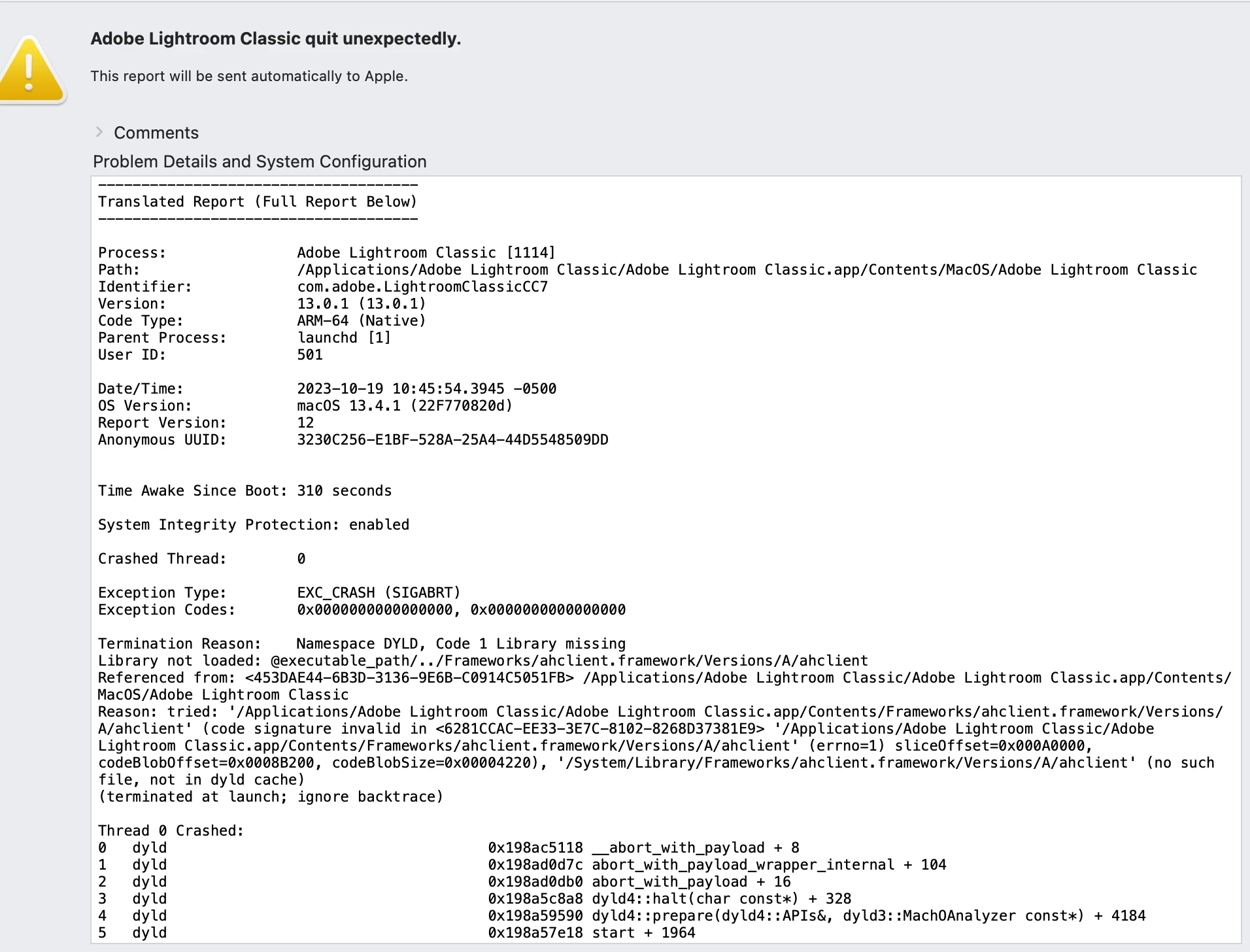The width and height of the screenshot is (1250, 952).
Task: Click the Report Version value '12'
Action: click(305, 422)
